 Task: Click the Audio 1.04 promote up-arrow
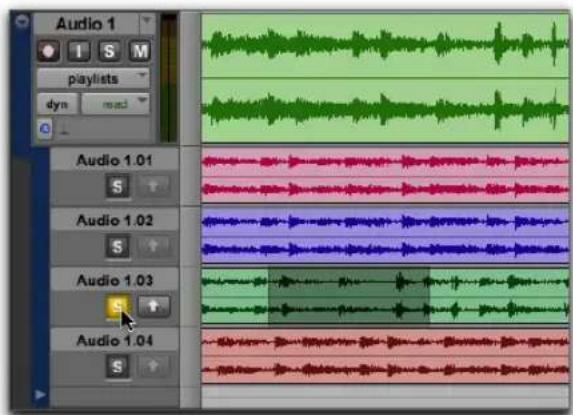tap(154, 366)
